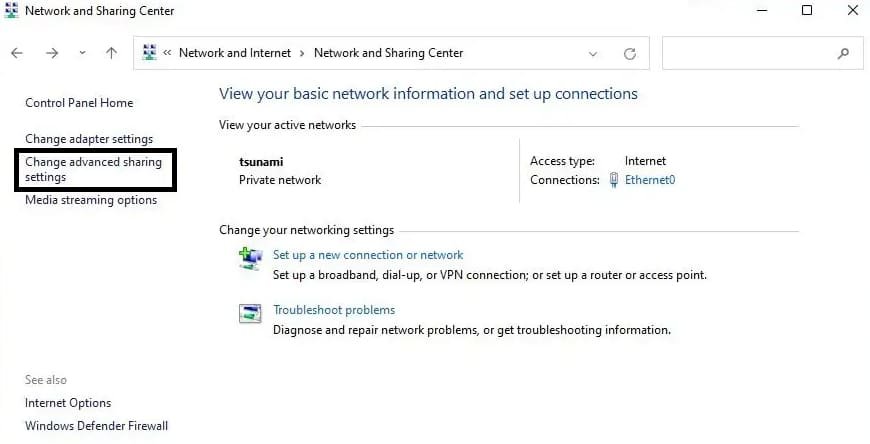Expand the address bar history dropdown
Screen dimensions: 870x444
[593, 53]
